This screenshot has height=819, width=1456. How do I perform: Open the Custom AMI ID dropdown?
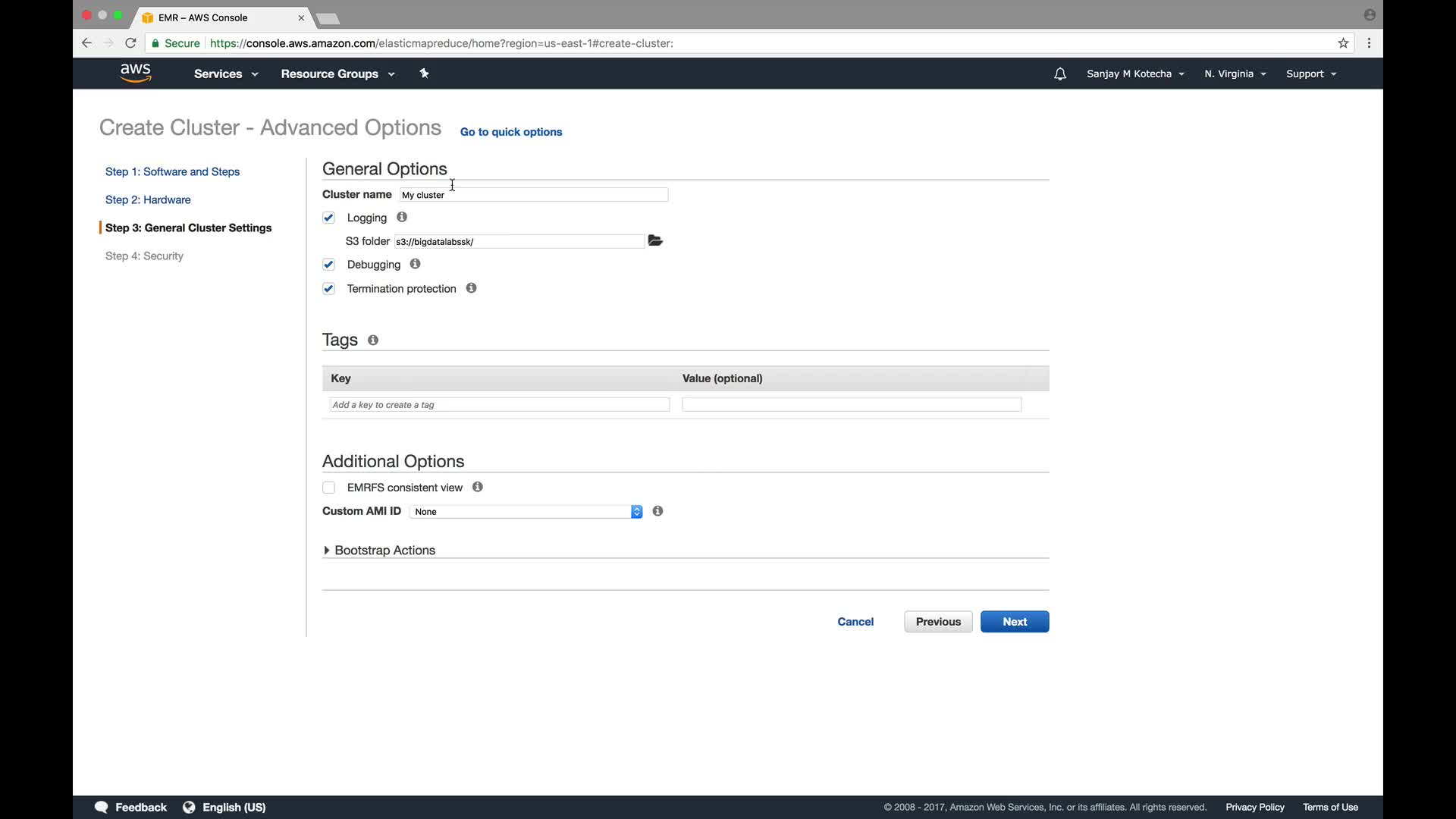(x=526, y=512)
